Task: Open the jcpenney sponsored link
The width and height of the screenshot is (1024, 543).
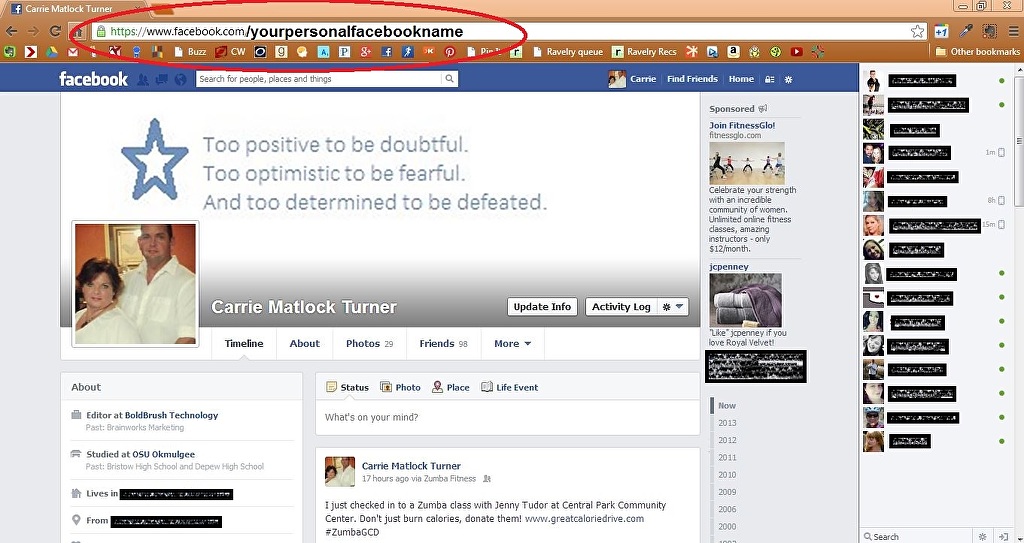Action: point(729,267)
